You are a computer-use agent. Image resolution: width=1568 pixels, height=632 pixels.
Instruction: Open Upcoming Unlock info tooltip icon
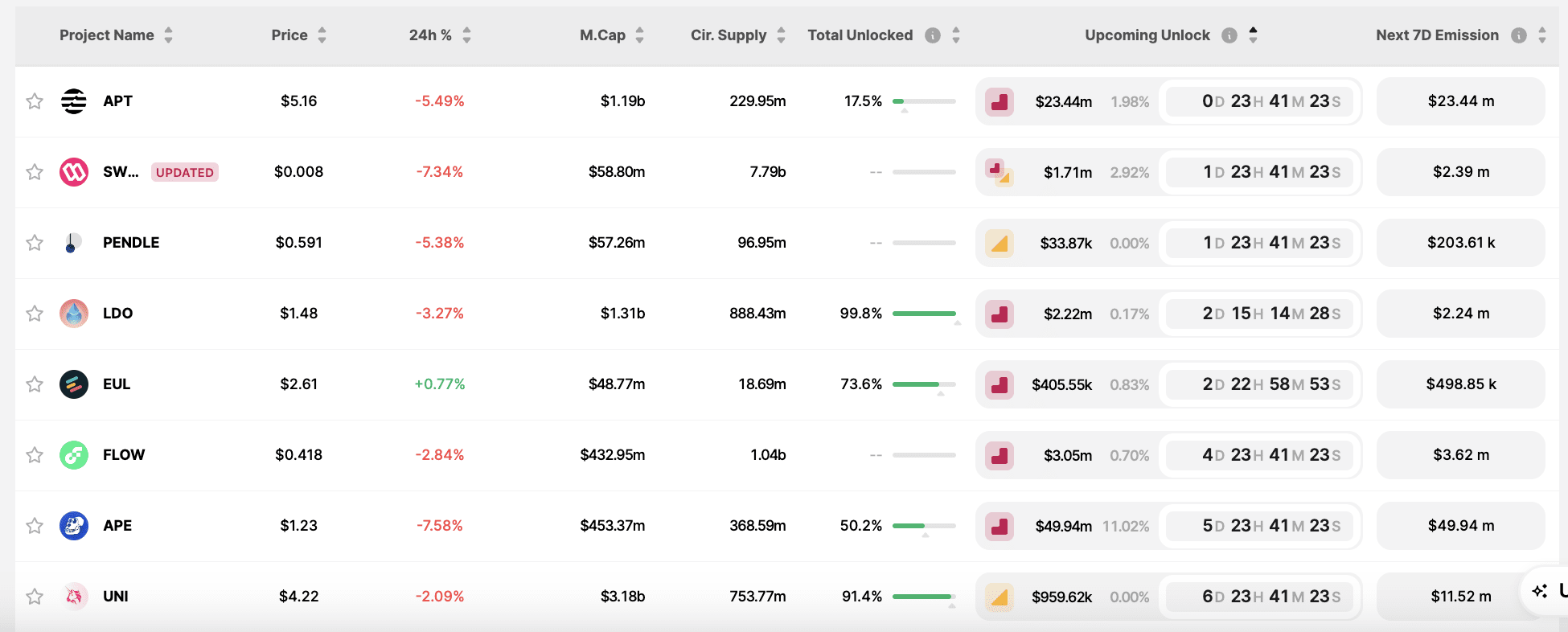tap(1229, 35)
